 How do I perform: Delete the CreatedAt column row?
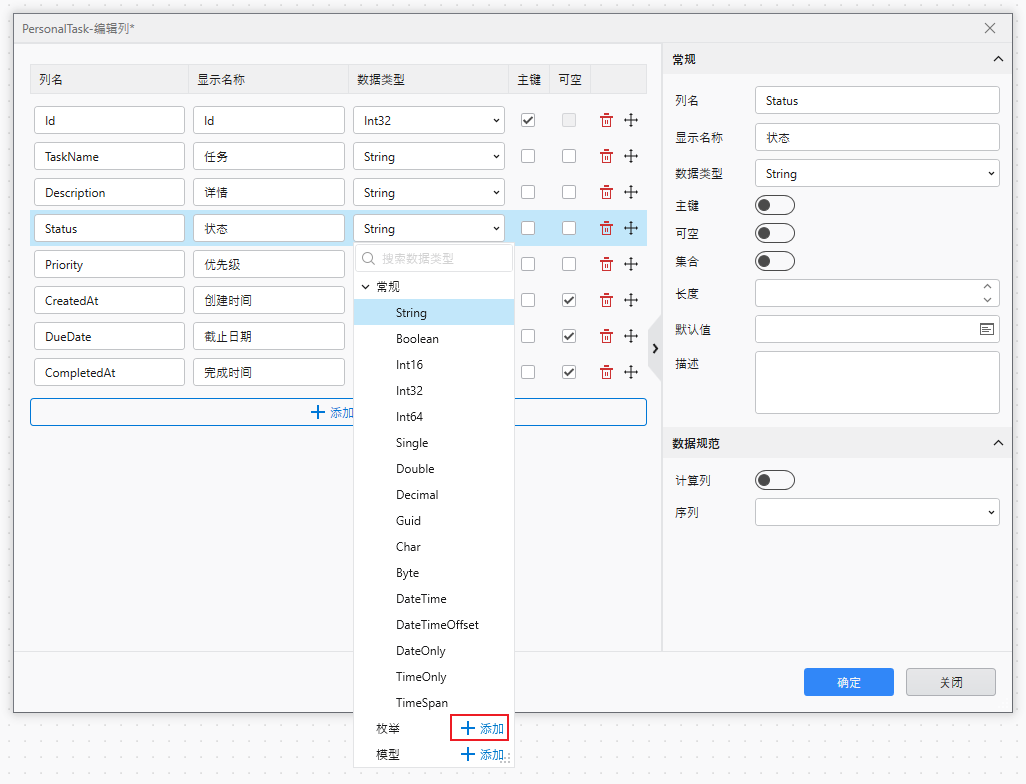(606, 299)
